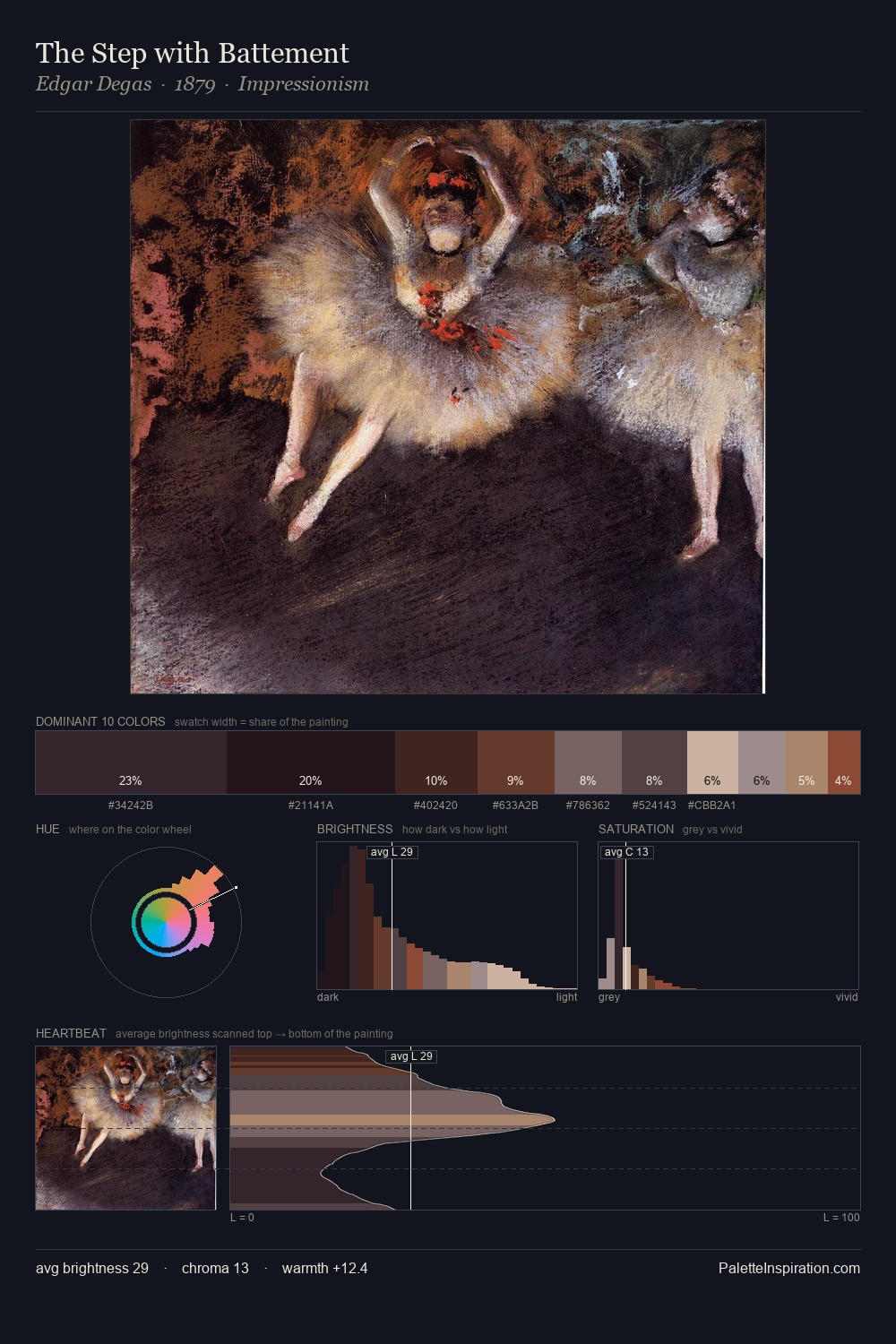
Task: Open the PaletteInspiration.com link
Action: coord(789,1269)
